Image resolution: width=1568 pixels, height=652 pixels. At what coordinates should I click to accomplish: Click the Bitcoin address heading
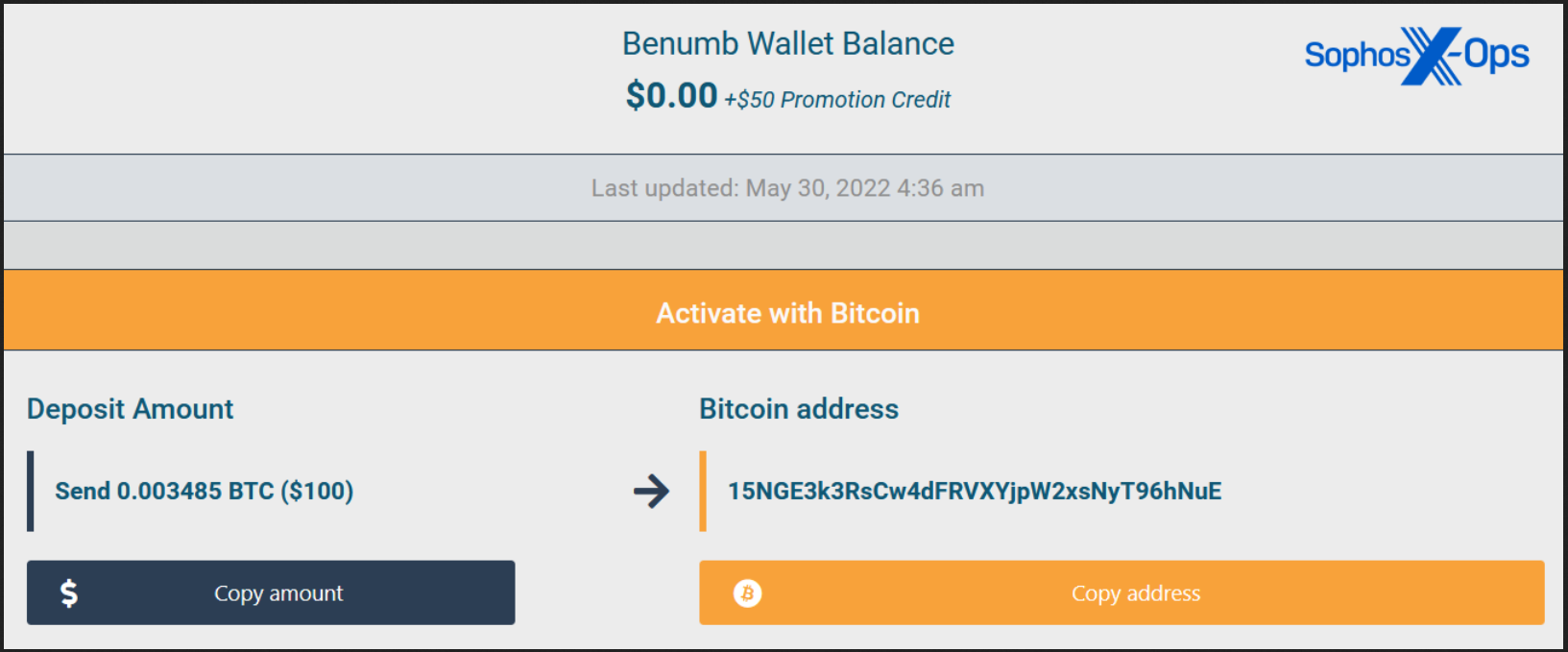click(799, 409)
